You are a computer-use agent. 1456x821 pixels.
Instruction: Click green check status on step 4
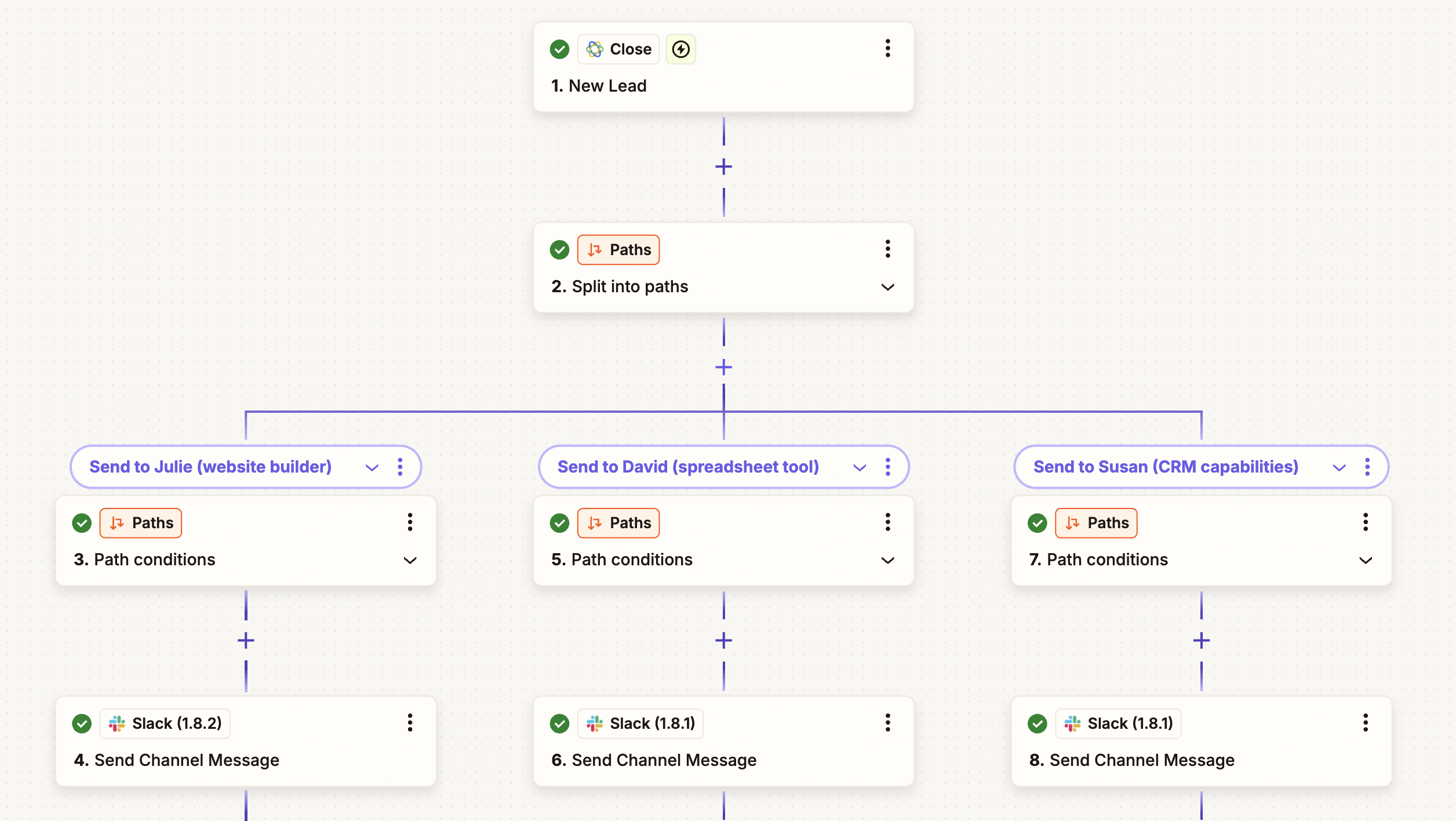coord(82,724)
